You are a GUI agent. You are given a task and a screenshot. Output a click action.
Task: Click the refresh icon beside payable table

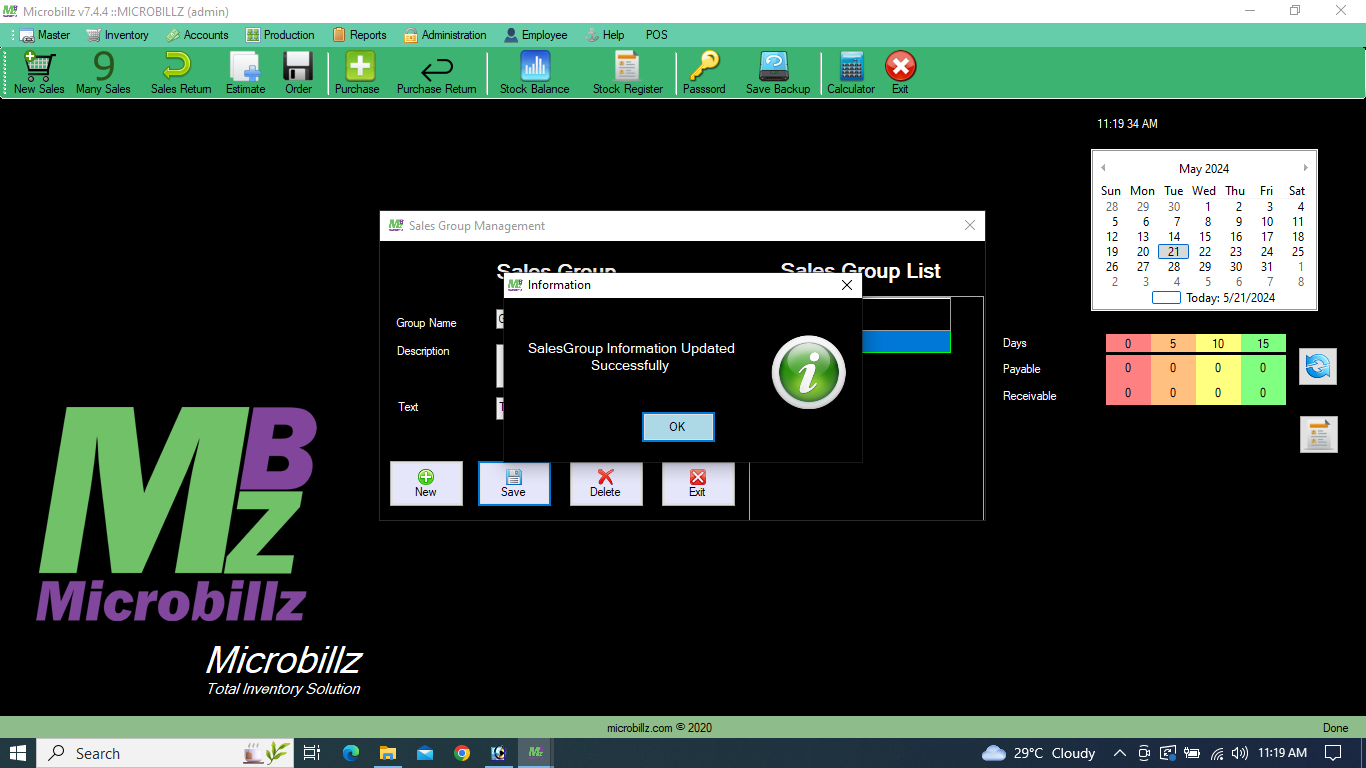point(1317,367)
